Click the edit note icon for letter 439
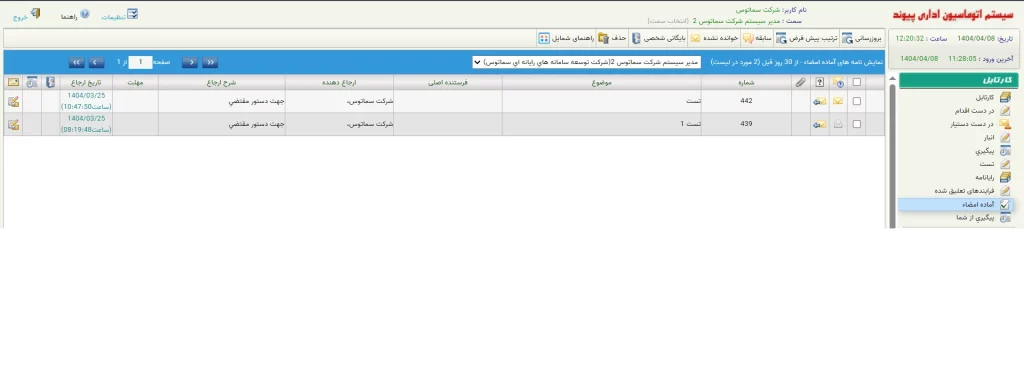The image size is (1024, 372). pyautogui.click(x=13, y=124)
